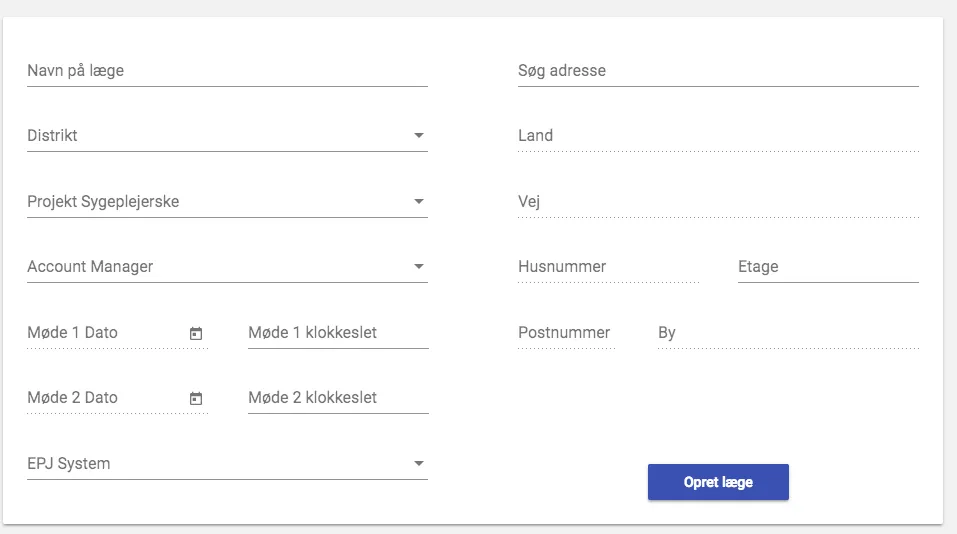957x534 pixels.
Task: Focus the Møde 1 klokkeslet field
Action: (x=337, y=333)
